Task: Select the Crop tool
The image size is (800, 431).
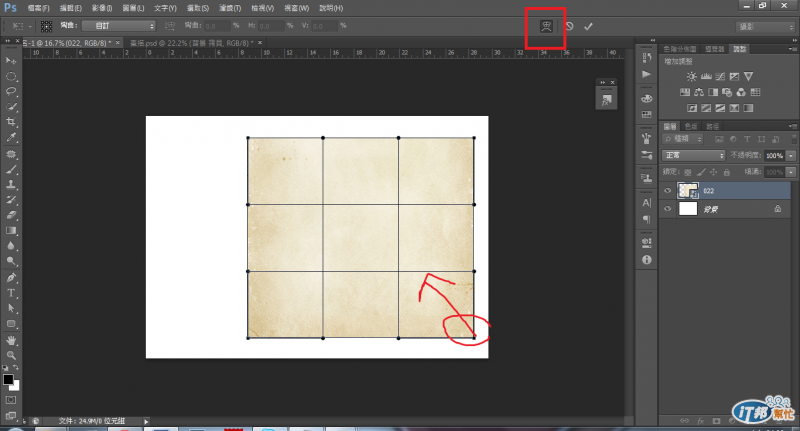Action: pyautogui.click(x=11, y=122)
